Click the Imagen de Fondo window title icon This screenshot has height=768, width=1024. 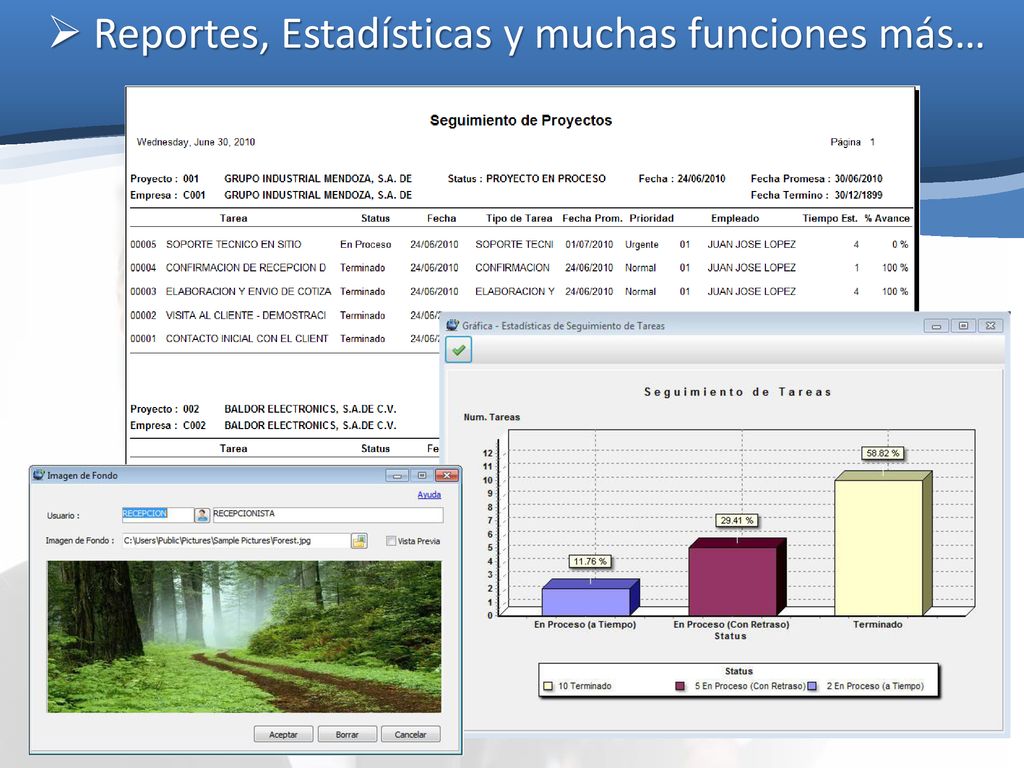coord(39,475)
